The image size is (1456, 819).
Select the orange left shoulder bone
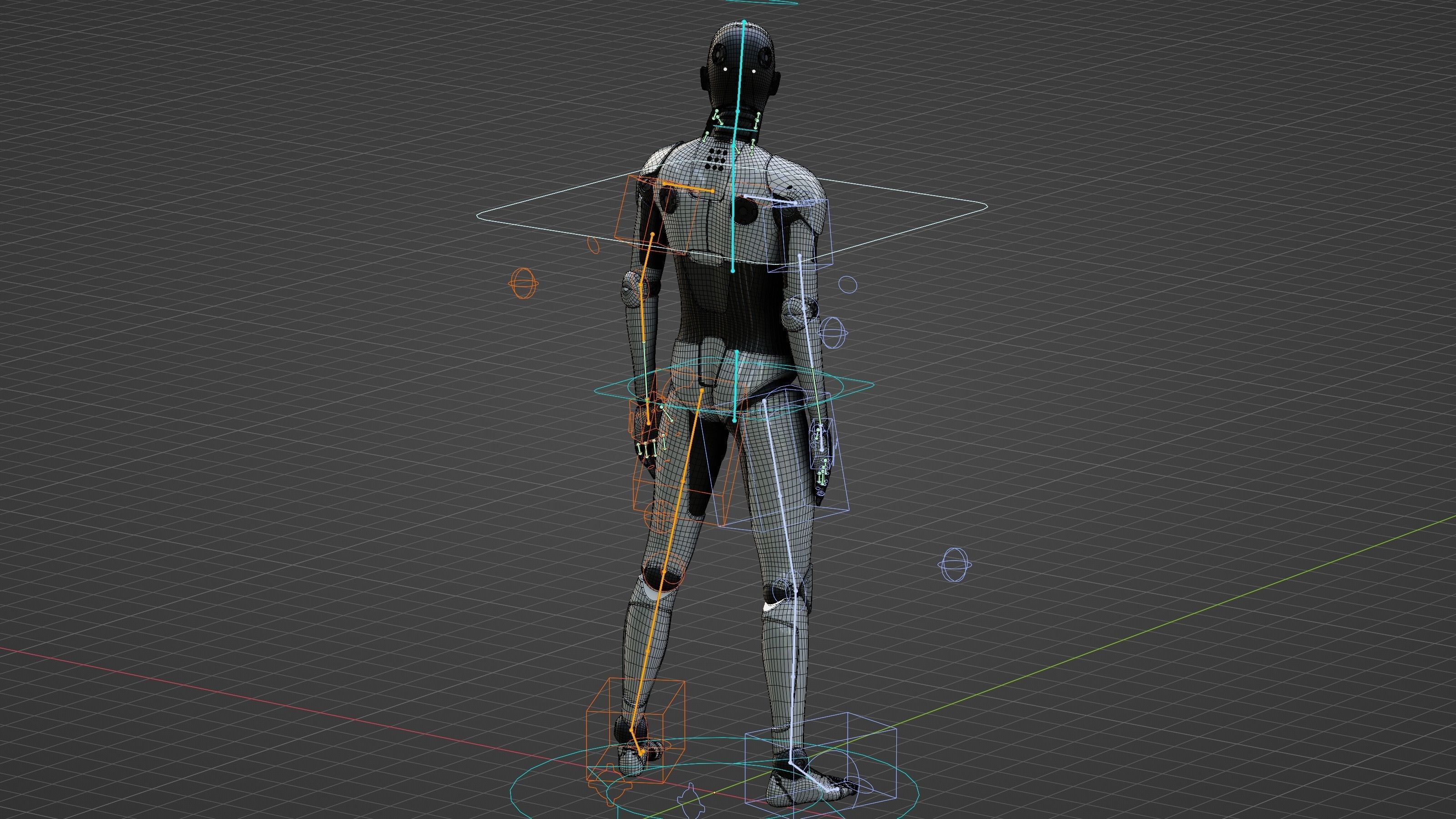[x=689, y=187]
